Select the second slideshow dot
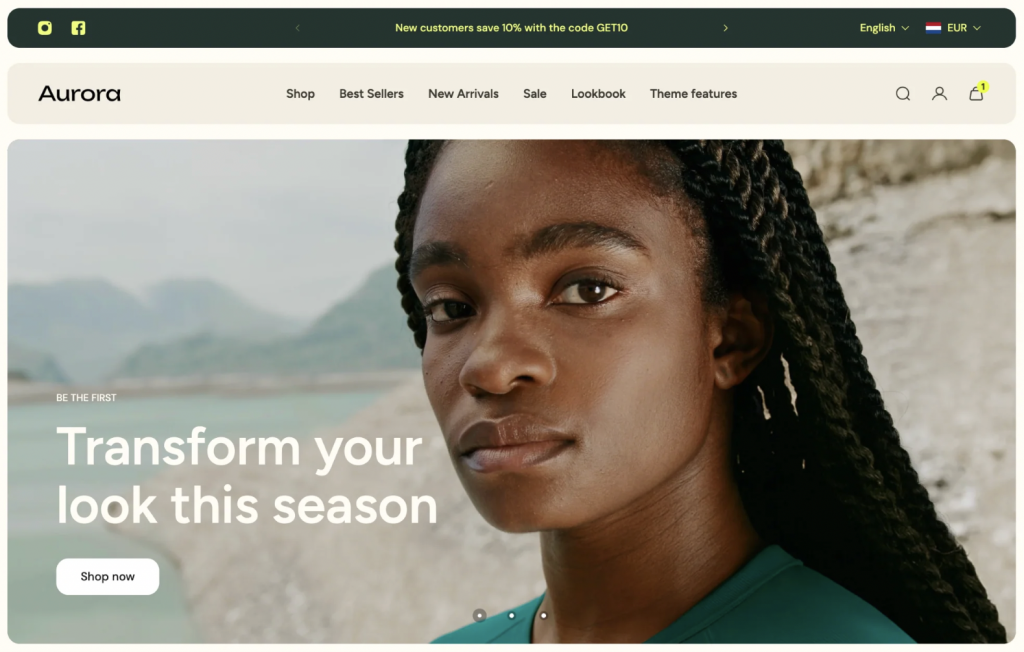This screenshot has width=1024, height=652. (511, 615)
